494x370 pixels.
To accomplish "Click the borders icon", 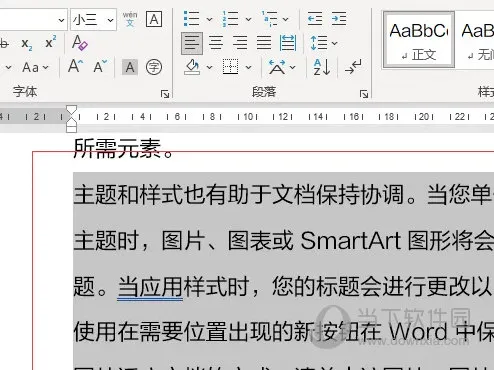I will pyautogui.click(x=230, y=67).
